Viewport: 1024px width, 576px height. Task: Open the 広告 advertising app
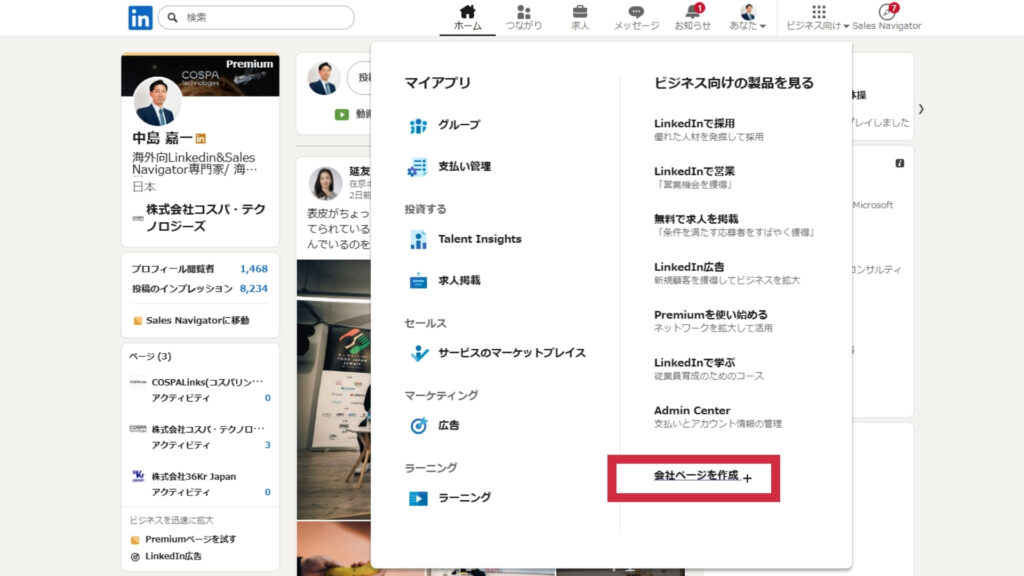448,425
